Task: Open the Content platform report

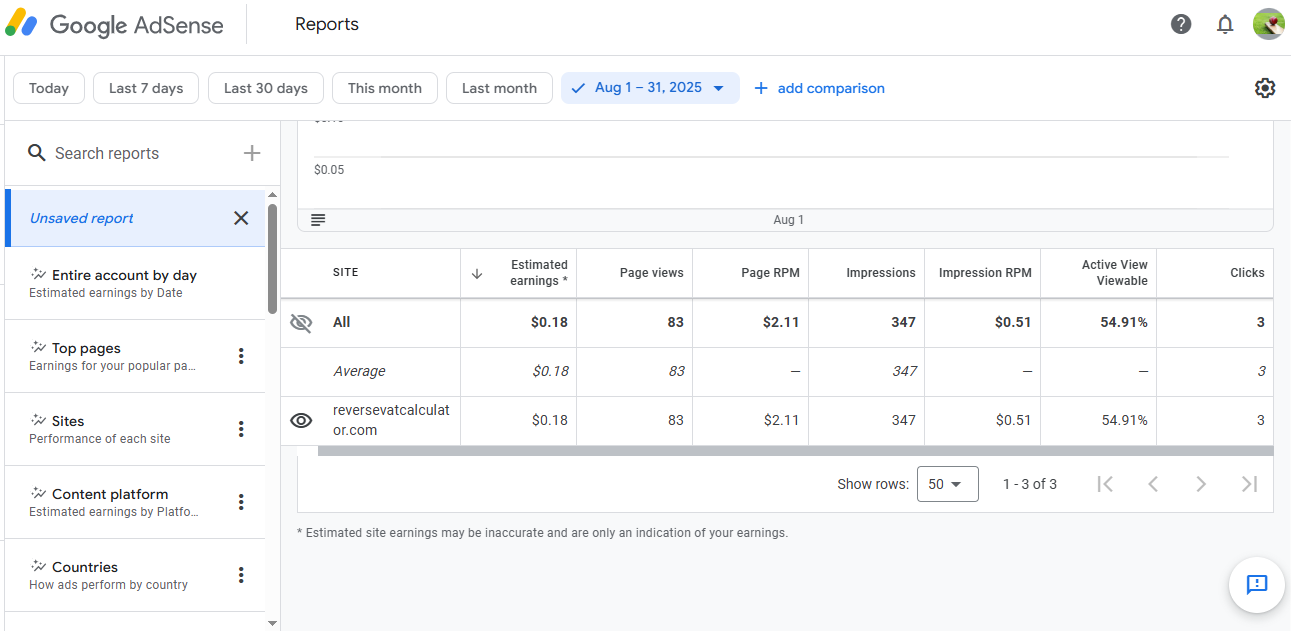Action: click(135, 502)
